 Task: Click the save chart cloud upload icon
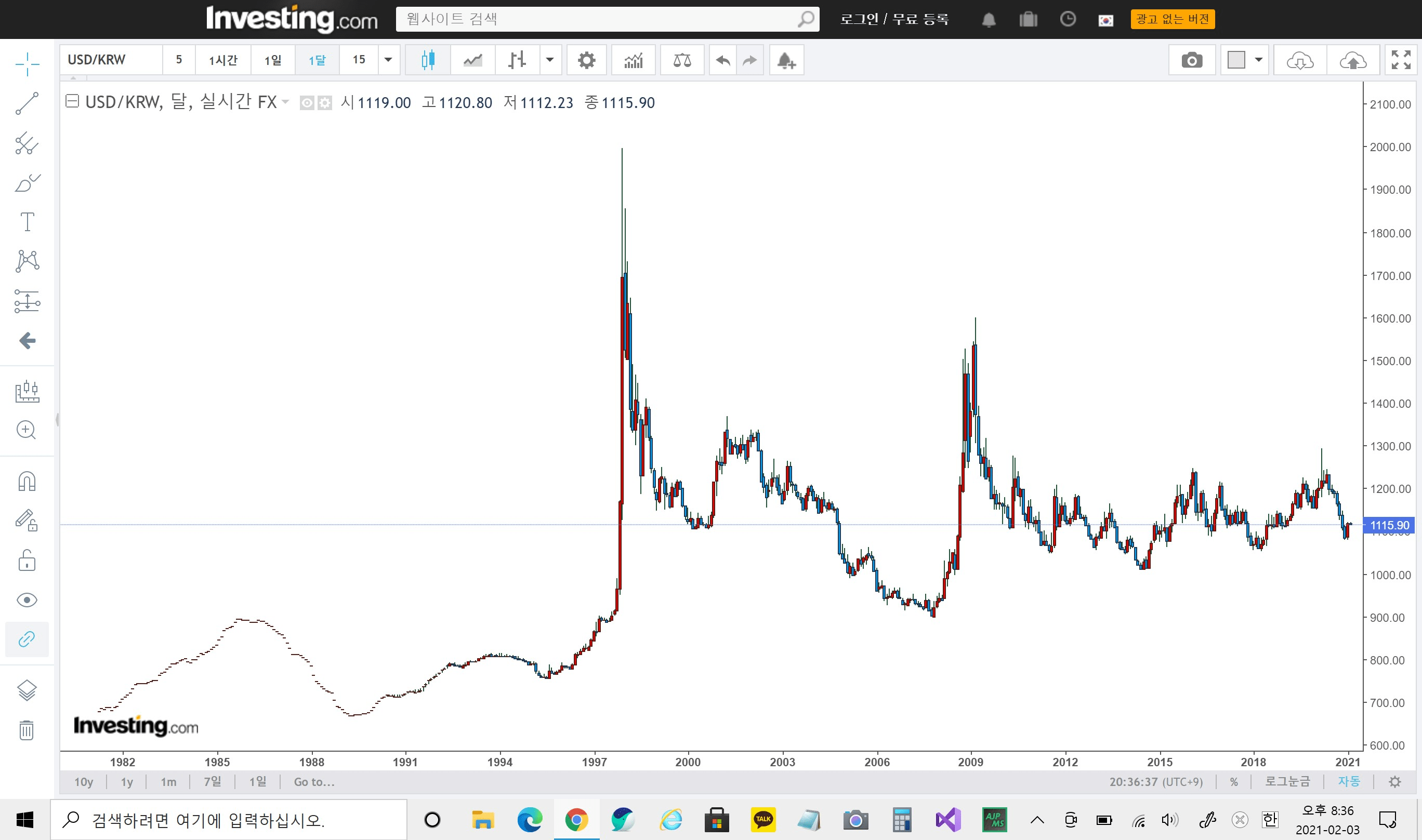pos(1353,60)
